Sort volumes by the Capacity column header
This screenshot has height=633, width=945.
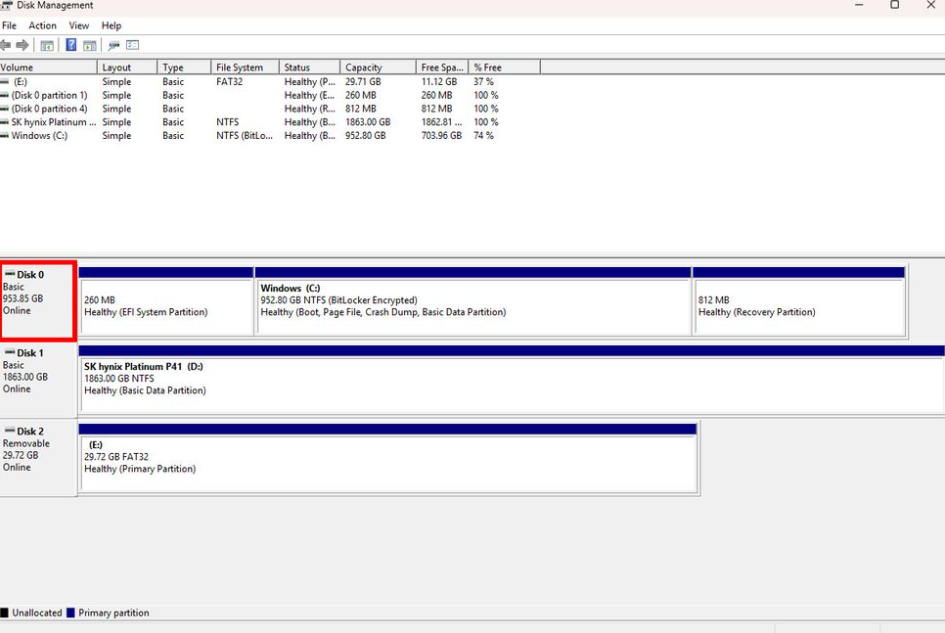point(376,67)
